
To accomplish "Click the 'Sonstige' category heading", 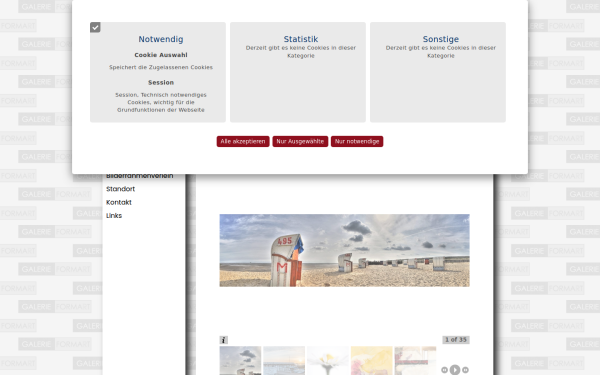I will [x=441, y=39].
